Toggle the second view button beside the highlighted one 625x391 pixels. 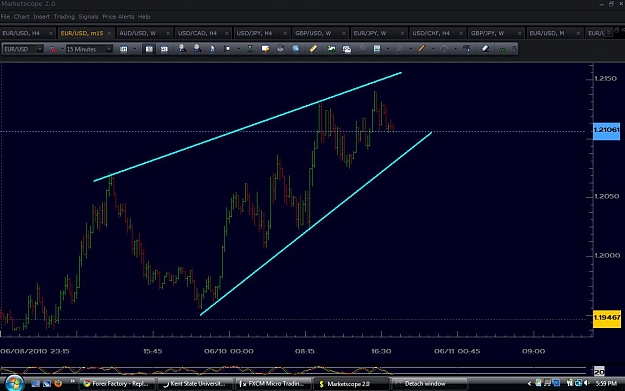click(164, 49)
